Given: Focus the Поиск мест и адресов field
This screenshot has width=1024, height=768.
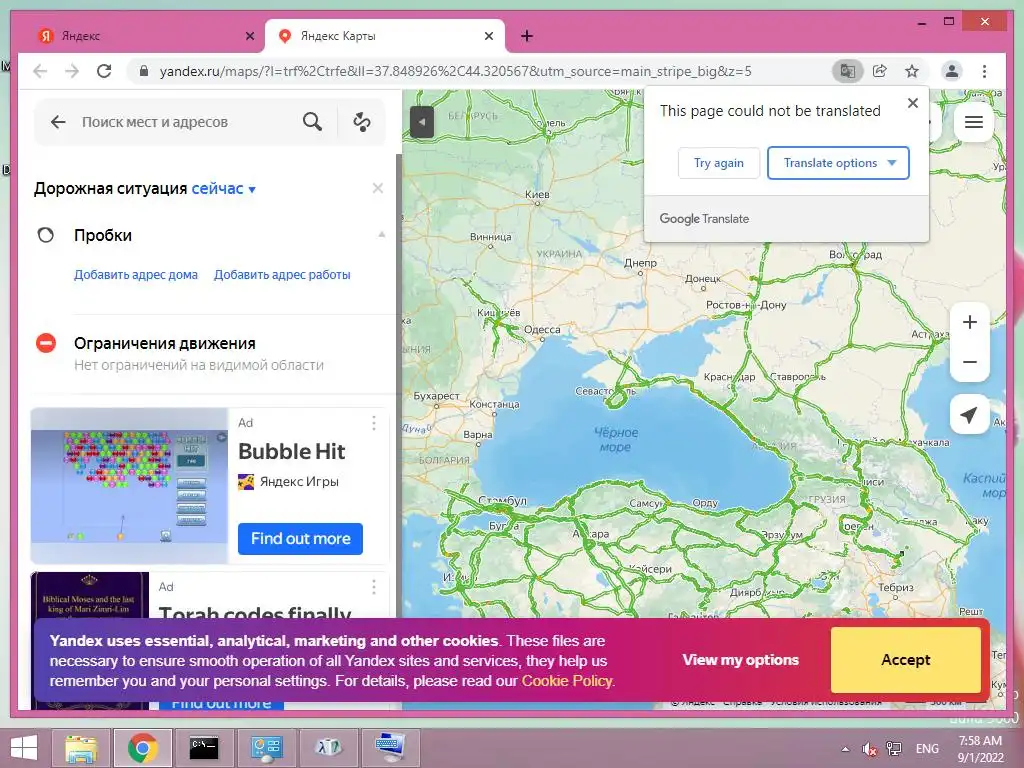Looking at the screenshot, I should point(155,122).
